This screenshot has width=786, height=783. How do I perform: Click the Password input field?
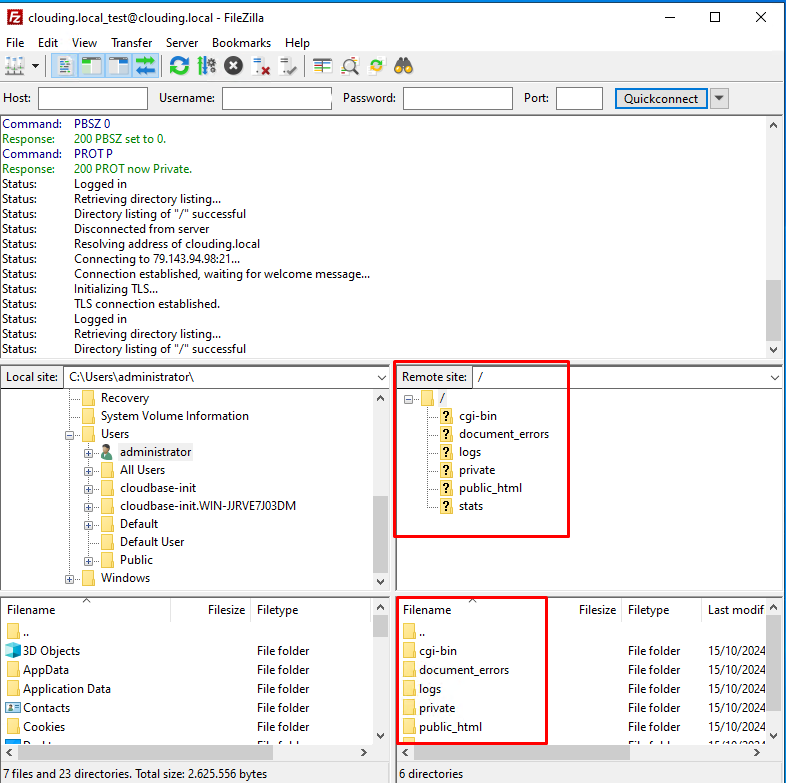(458, 98)
